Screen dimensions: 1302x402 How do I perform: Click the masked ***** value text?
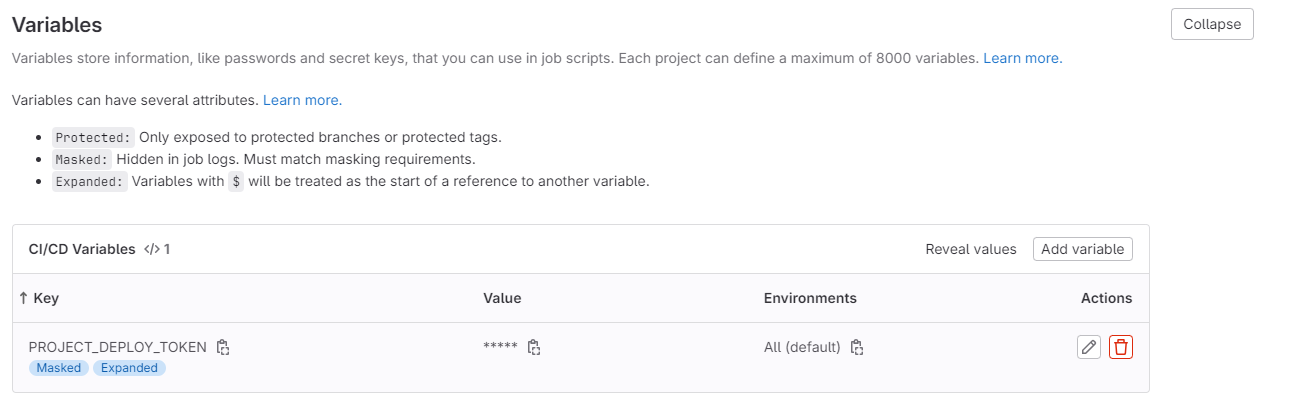click(x=500, y=348)
